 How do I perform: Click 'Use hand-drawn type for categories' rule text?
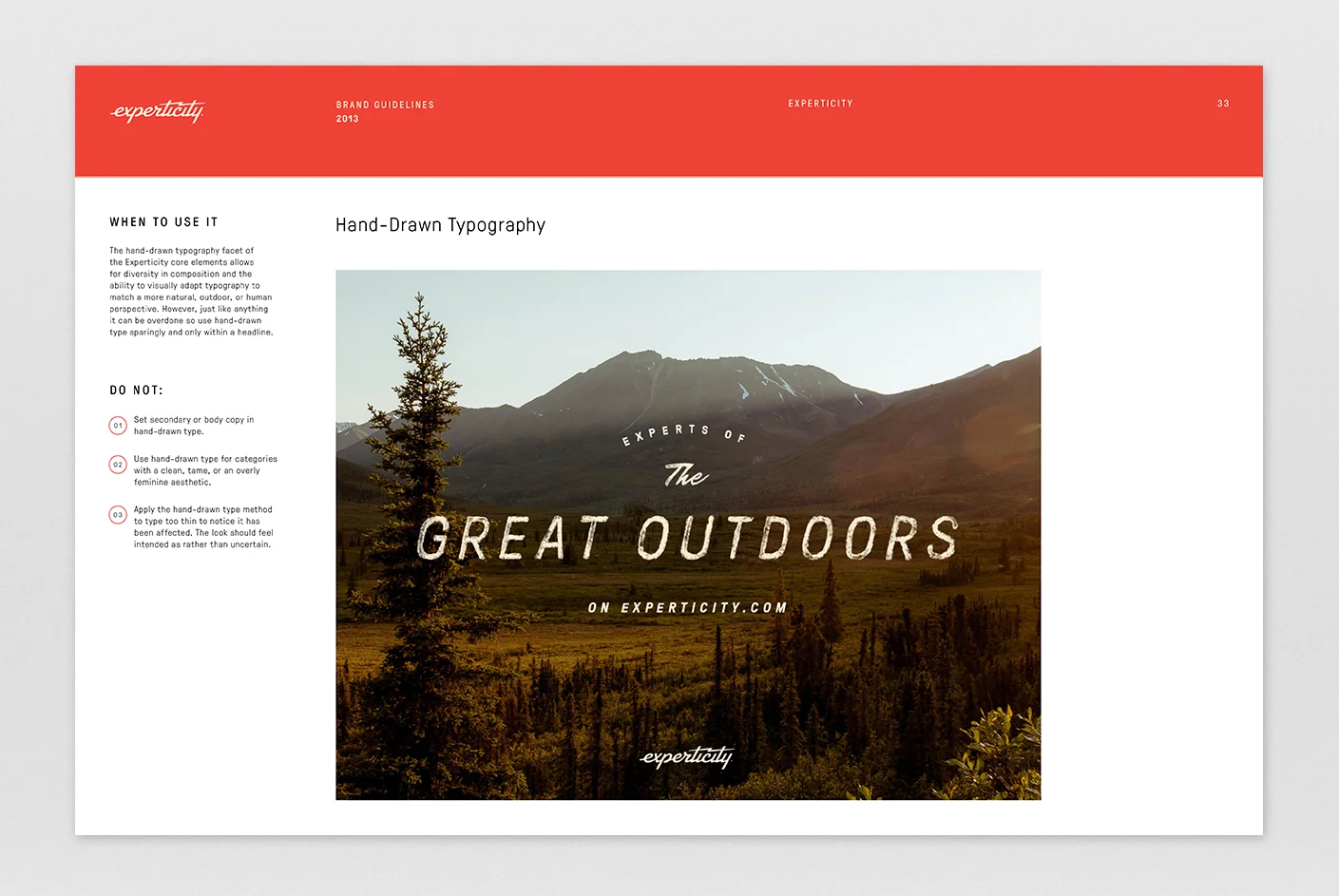pyautogui.click(x=205, y=470)
